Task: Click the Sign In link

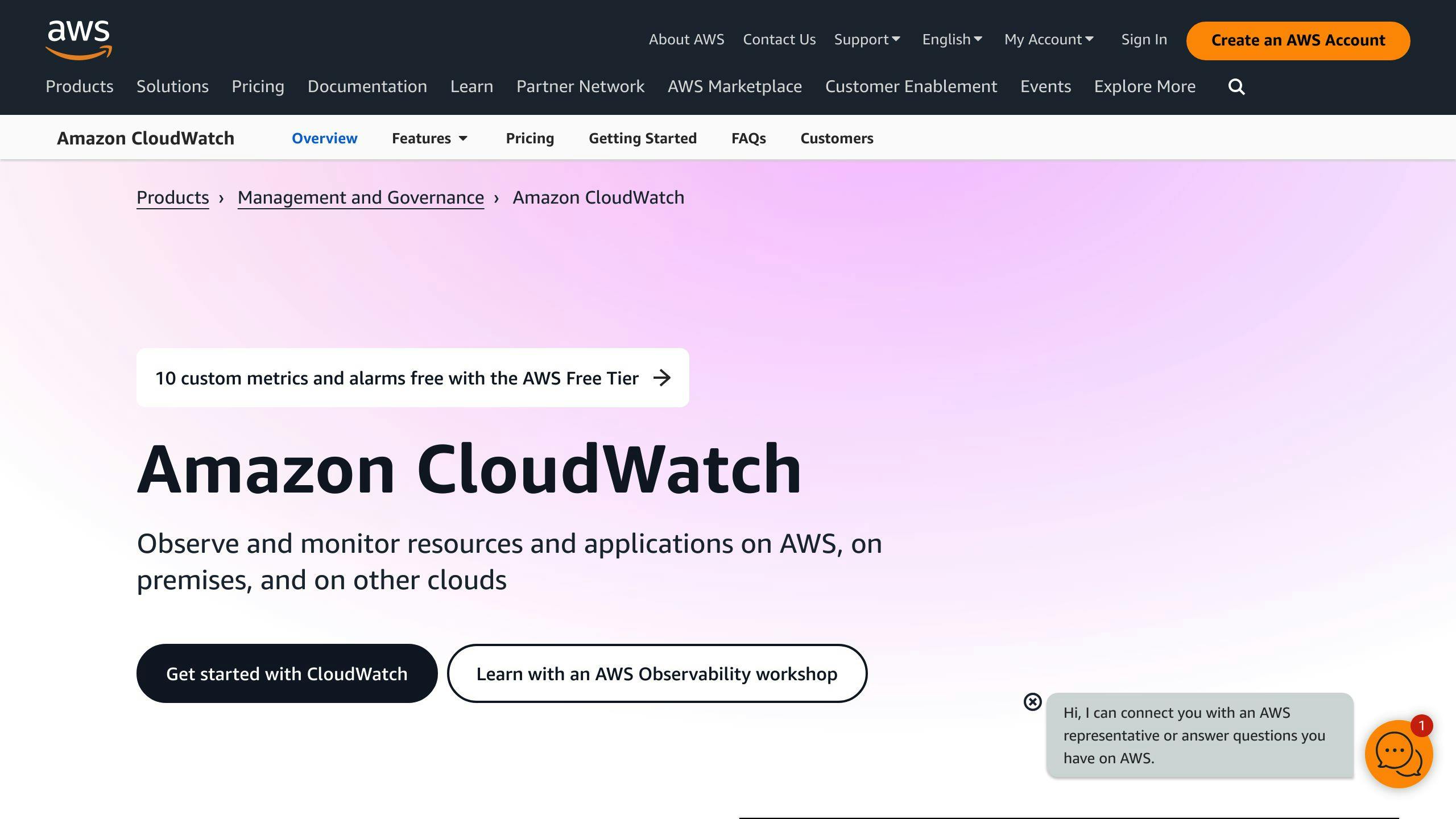Action: (1144, 39)
